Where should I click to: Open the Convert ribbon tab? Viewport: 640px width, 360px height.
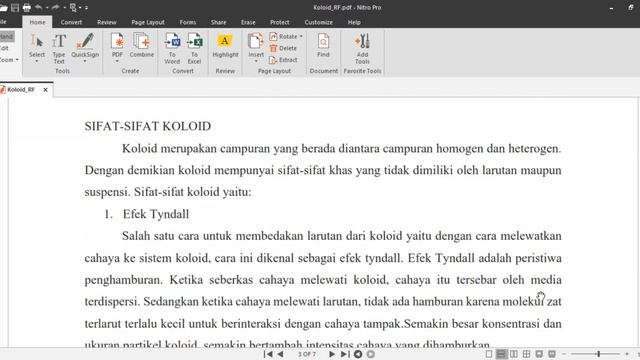coord(71,22)
